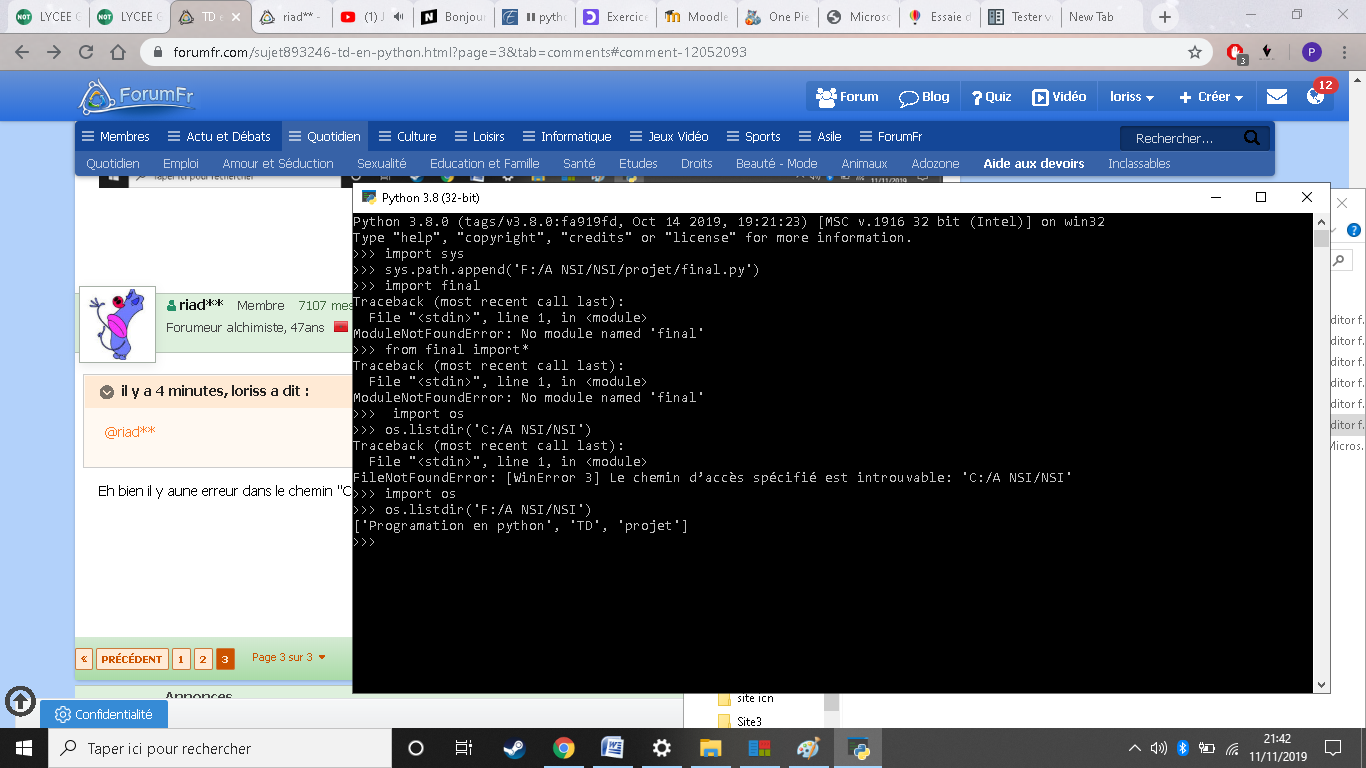Open the Sports menu
The height and width of the screenshot is (768, 1366).
pos(753,136)
